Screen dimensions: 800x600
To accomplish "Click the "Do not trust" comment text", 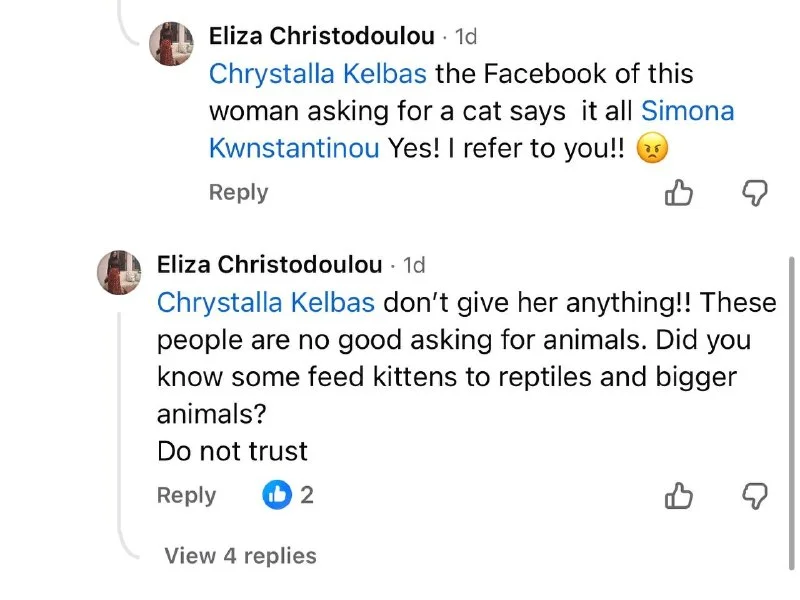I will click(232, 451).
